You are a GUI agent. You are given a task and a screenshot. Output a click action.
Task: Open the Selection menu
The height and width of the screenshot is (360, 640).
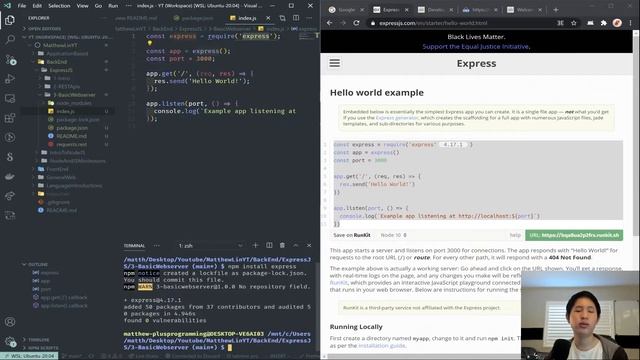click(x=59, y=6)
